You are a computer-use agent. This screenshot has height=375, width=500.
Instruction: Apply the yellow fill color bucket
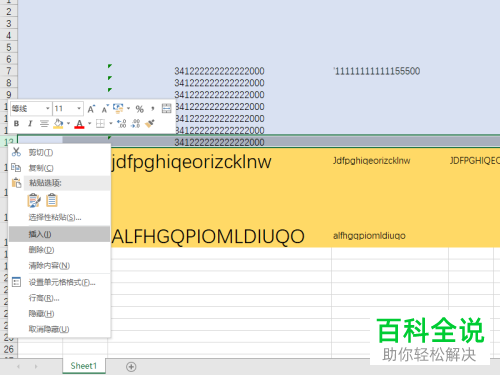pos(58,124)
